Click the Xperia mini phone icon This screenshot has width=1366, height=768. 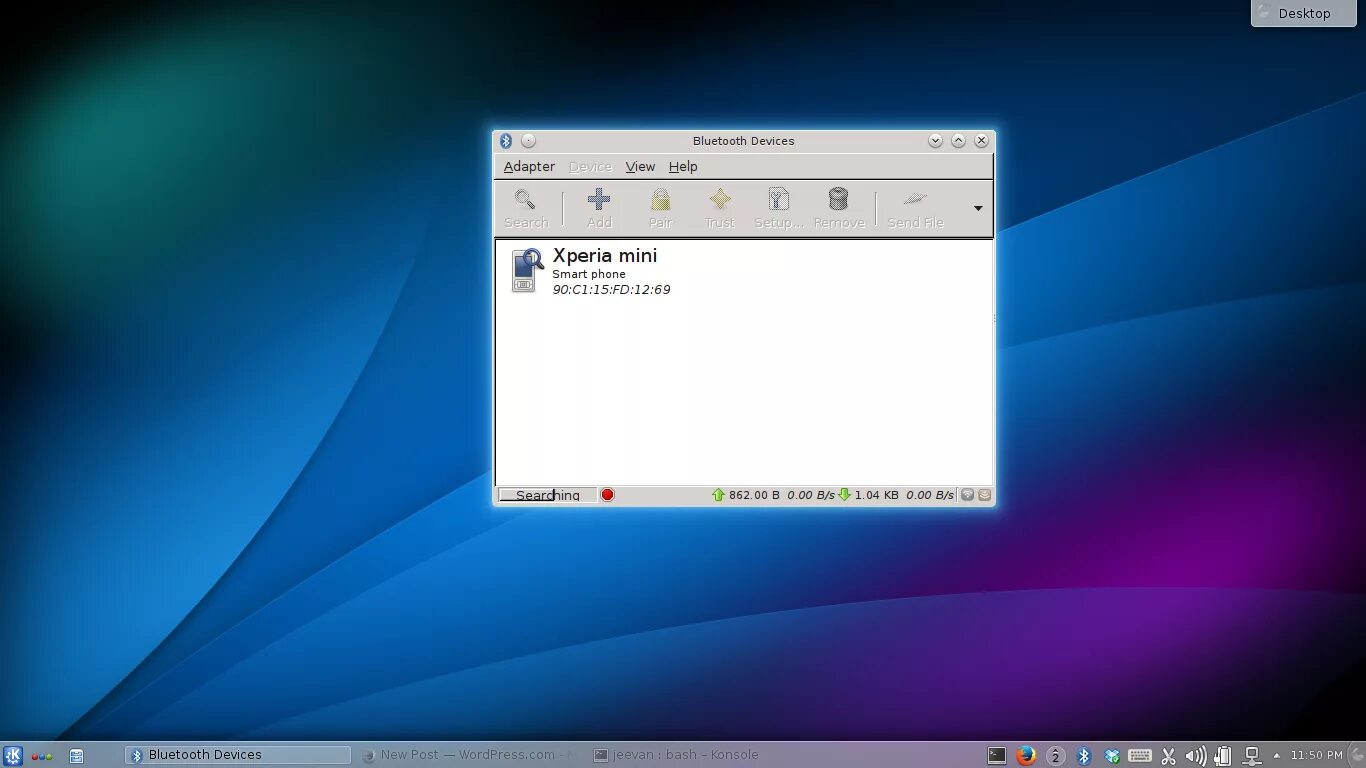tap(527, 270)
